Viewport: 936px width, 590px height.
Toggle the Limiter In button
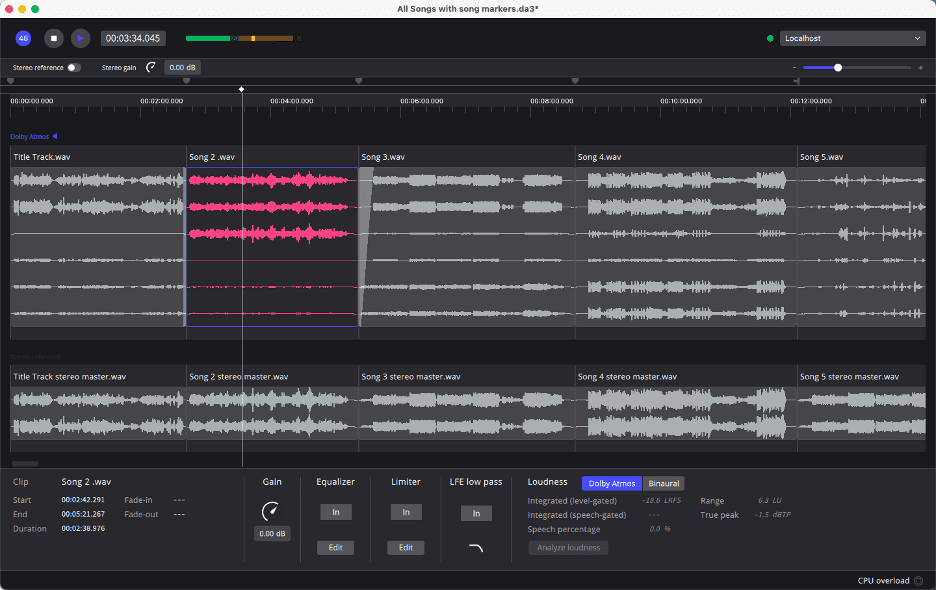point(406,512)
